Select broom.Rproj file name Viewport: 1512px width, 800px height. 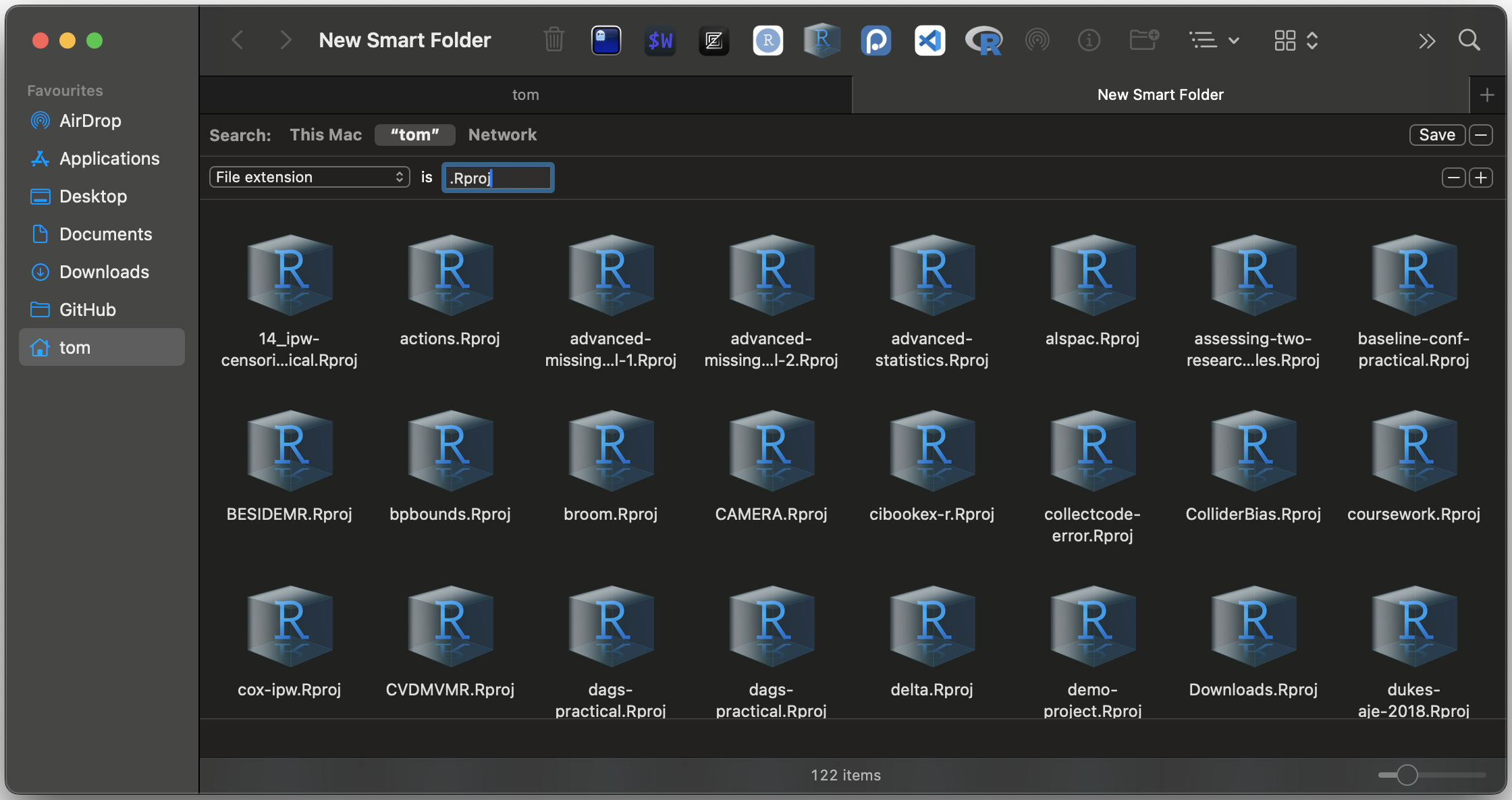pyautogui.click(x=611, y=514)
